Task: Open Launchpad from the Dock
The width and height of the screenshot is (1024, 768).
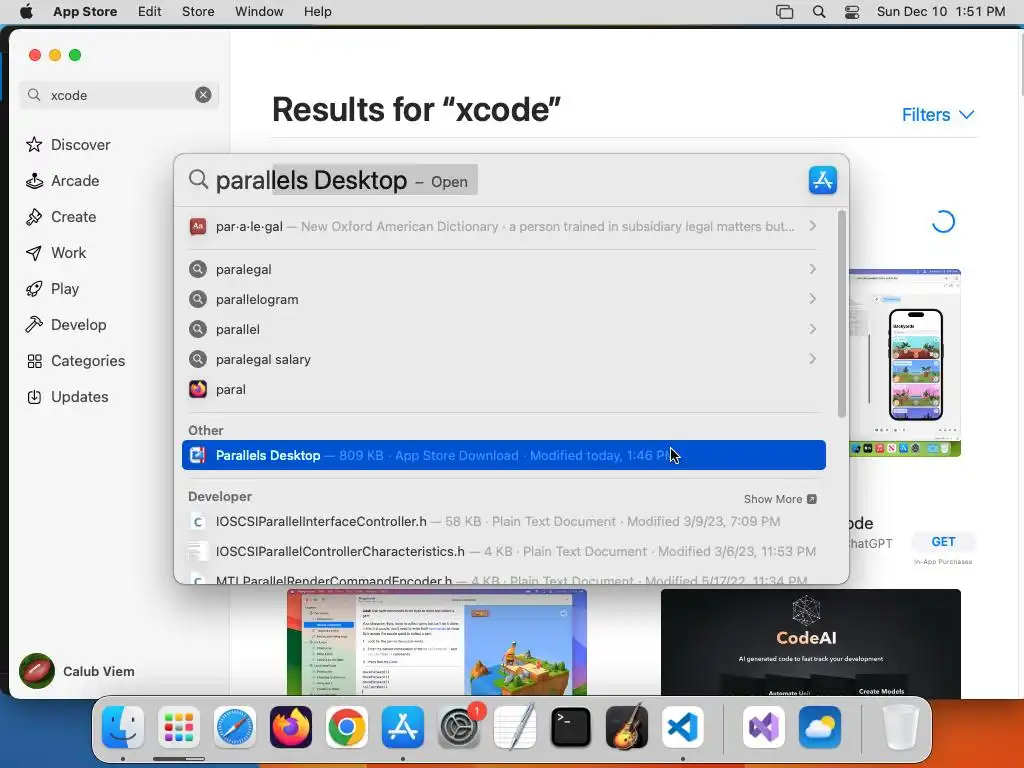Action: tap(178, 726)
